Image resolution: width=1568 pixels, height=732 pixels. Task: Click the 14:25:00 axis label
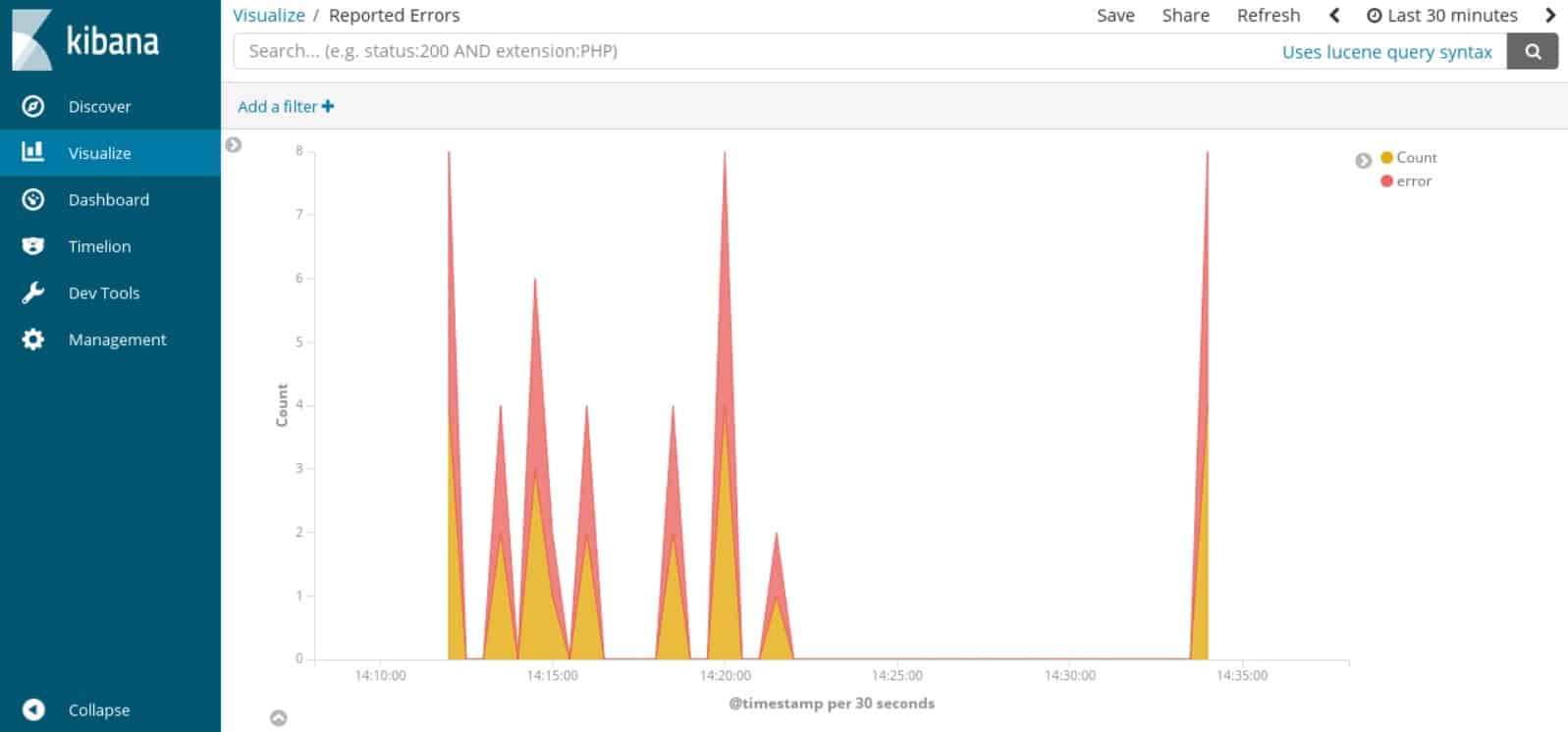tap(897, 675)
